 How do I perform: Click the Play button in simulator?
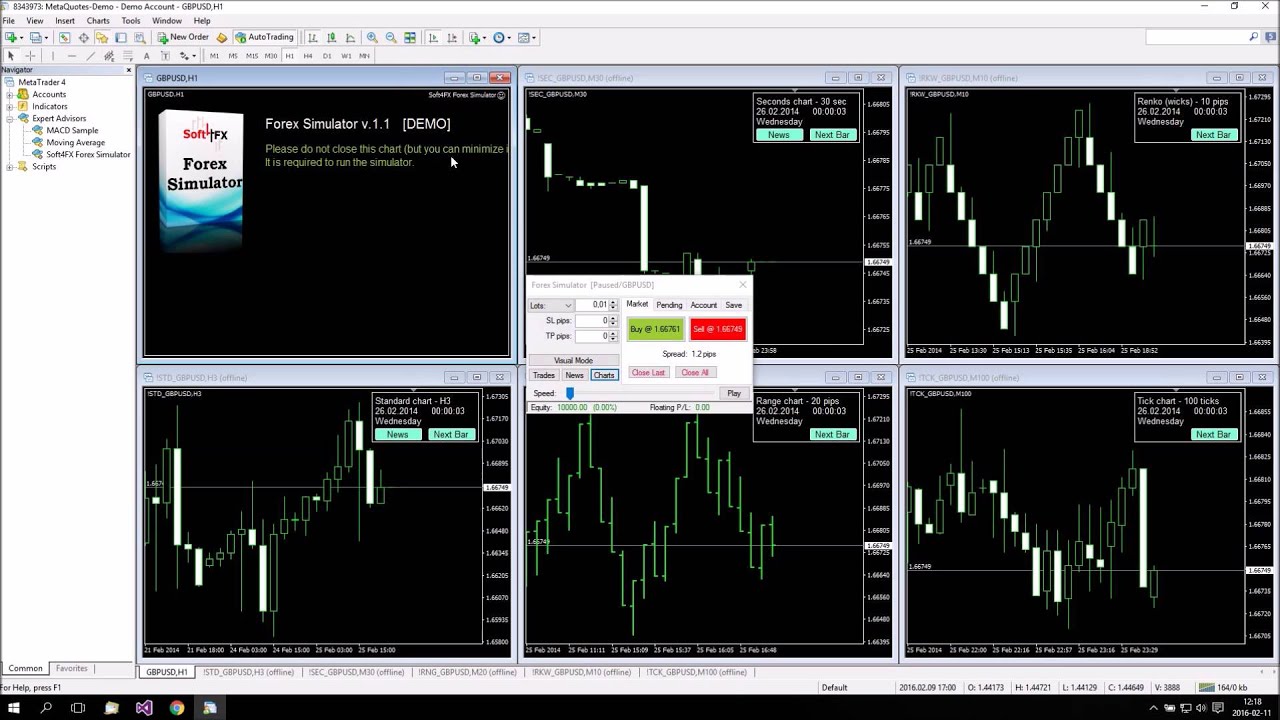pos(734,393)
